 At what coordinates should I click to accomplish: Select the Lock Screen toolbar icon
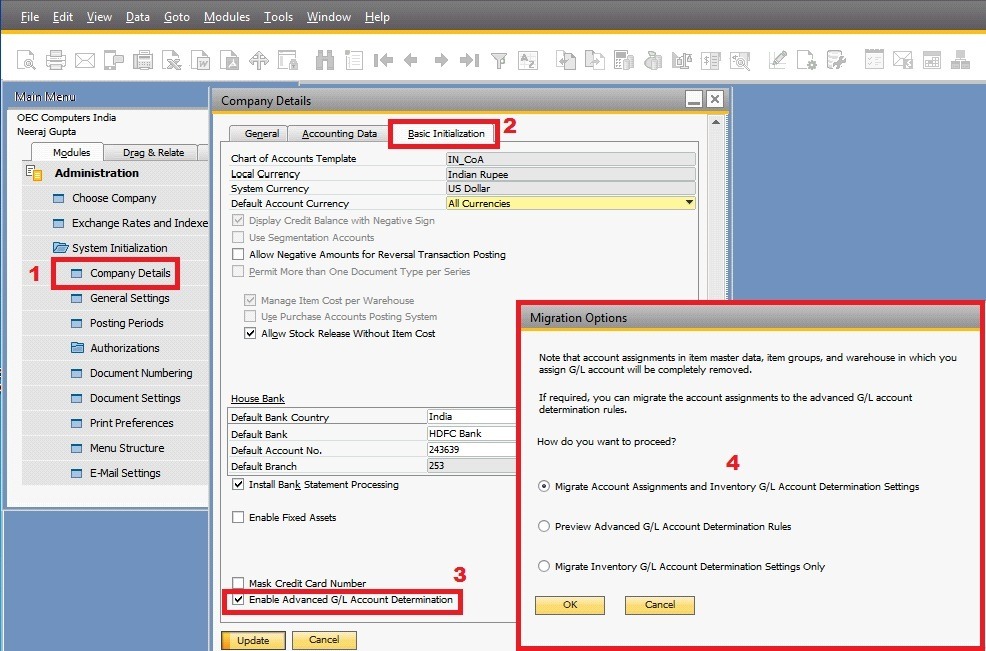coord(287,60)
